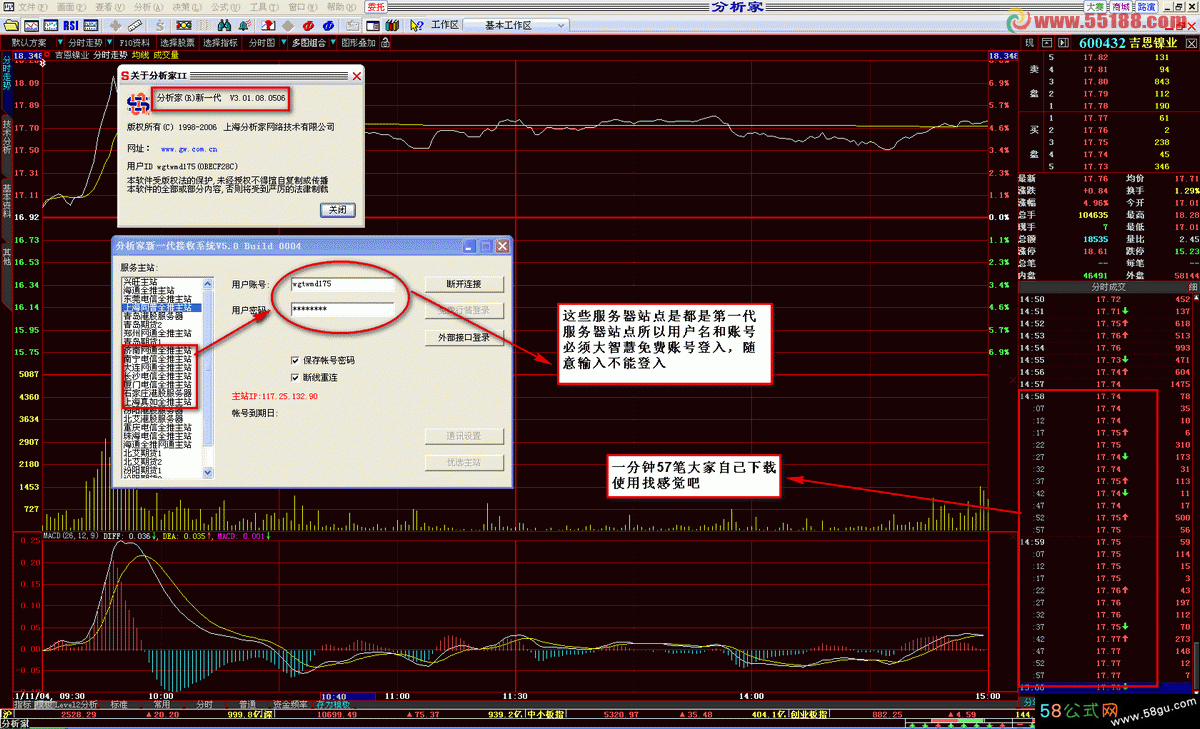Select 东莞电信全推主站 in server list
1200x729 pixels.
coord(157,298)
